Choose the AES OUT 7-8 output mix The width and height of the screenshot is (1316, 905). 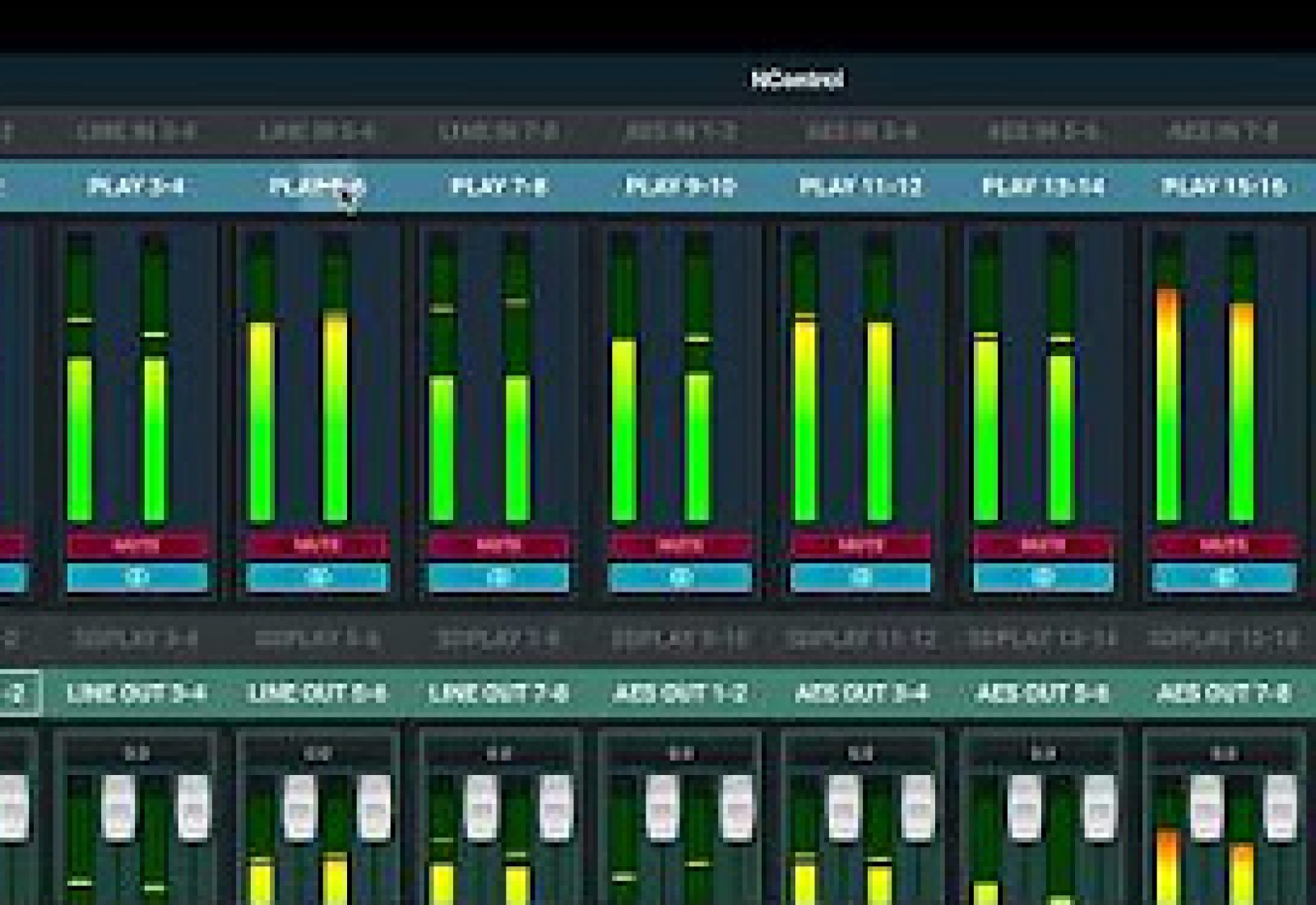point(1223,694)
